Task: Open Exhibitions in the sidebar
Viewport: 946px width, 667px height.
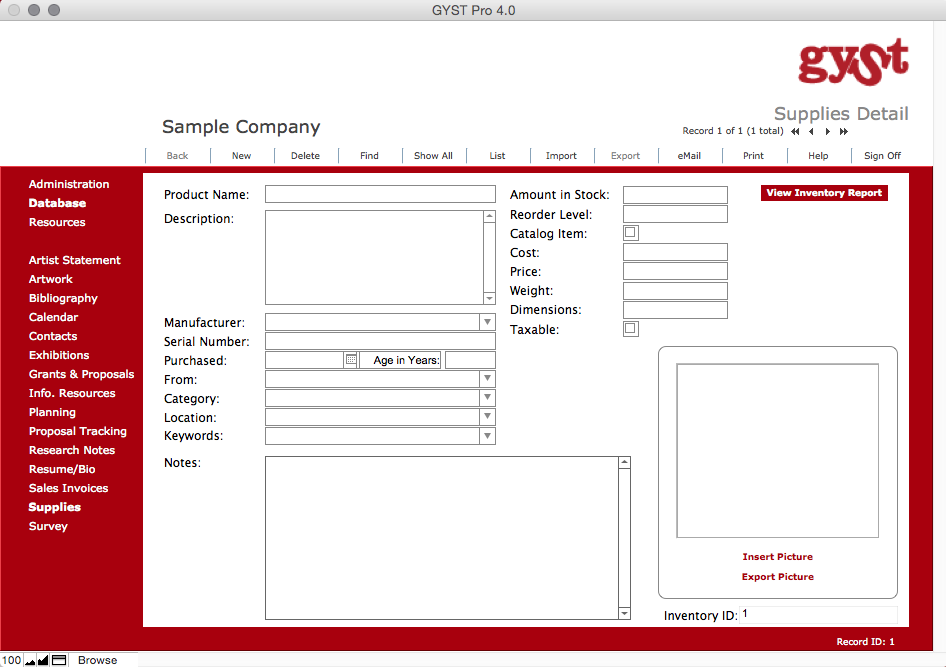Action: [x=59, y=355]
